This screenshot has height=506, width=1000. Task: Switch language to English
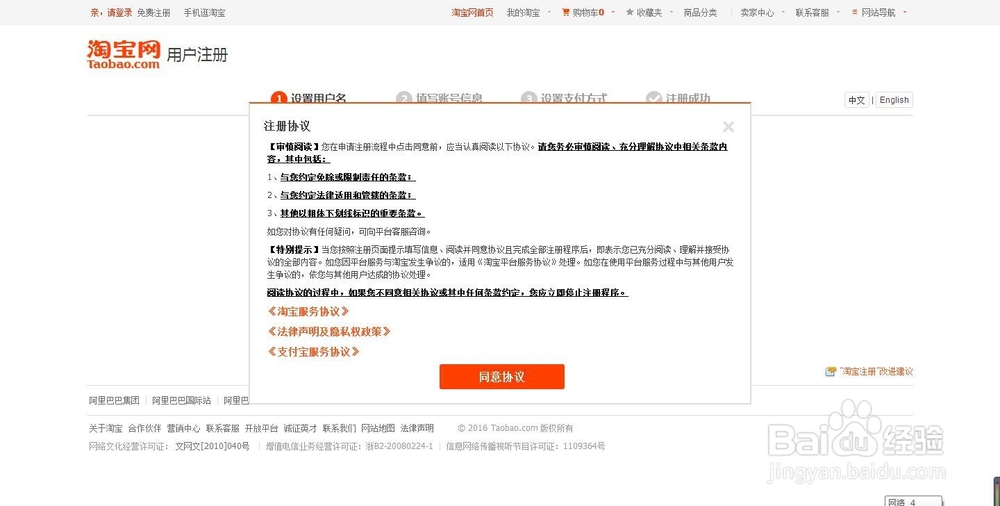(894, 100)
